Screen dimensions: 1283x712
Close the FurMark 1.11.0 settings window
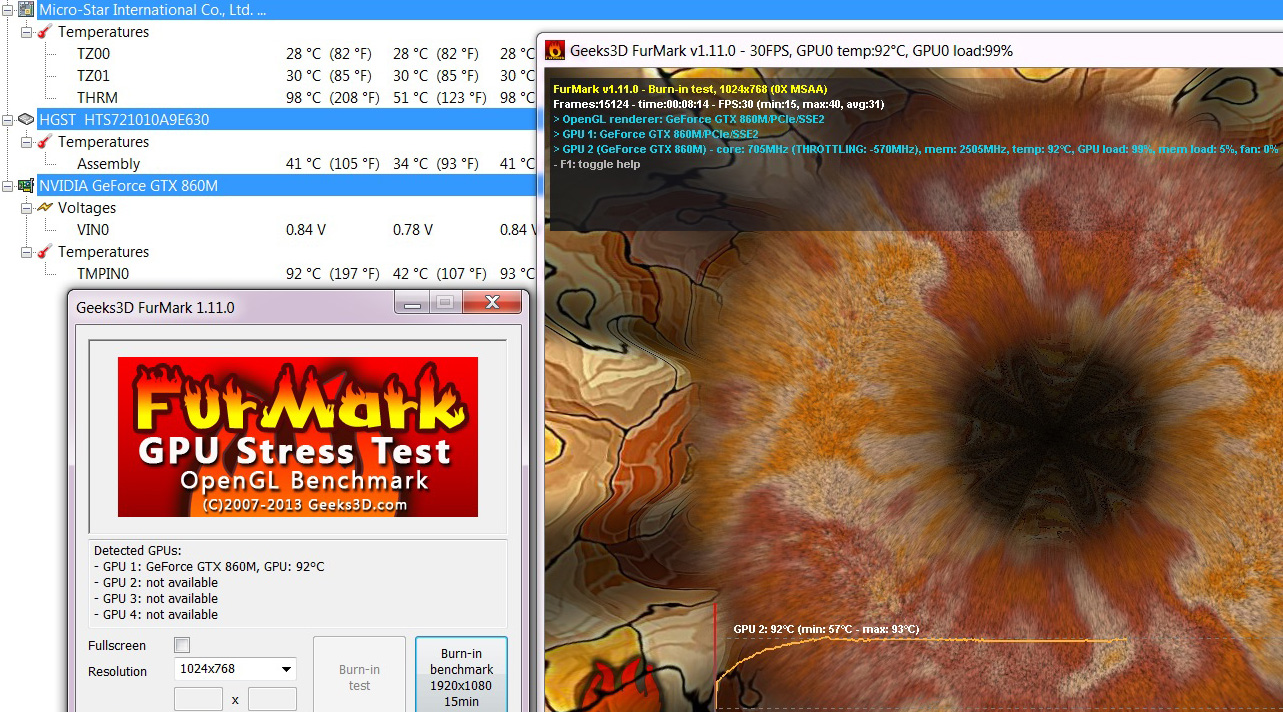(x=491, y=302)
